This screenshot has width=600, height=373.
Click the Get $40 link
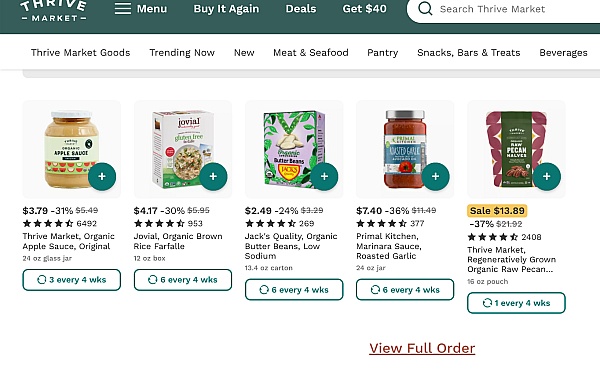364,9
